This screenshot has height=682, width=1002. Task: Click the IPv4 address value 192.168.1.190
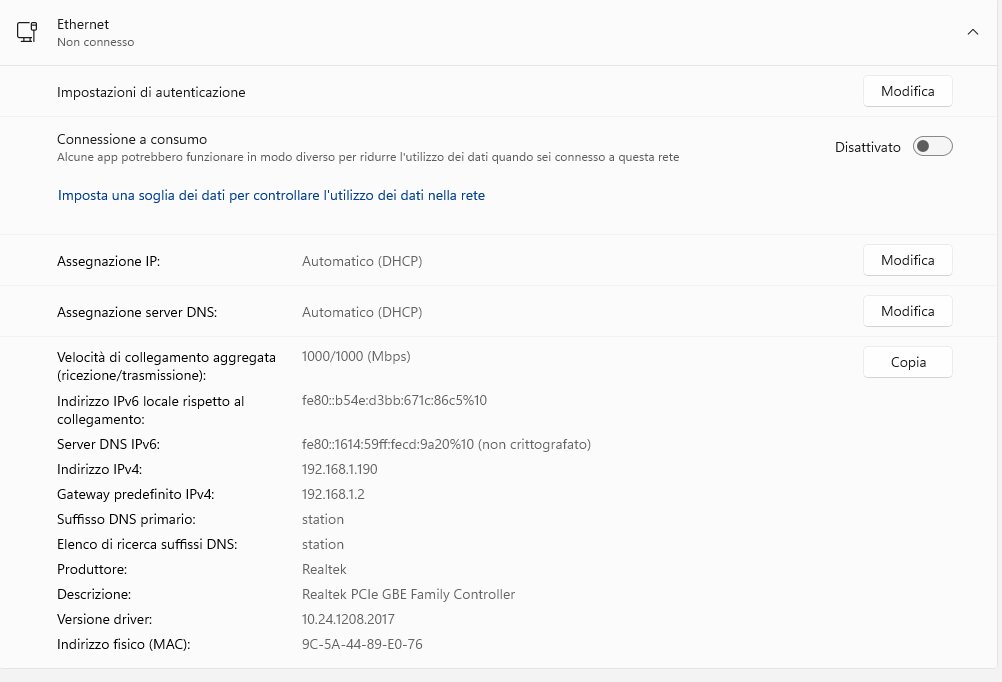[339, 469]
